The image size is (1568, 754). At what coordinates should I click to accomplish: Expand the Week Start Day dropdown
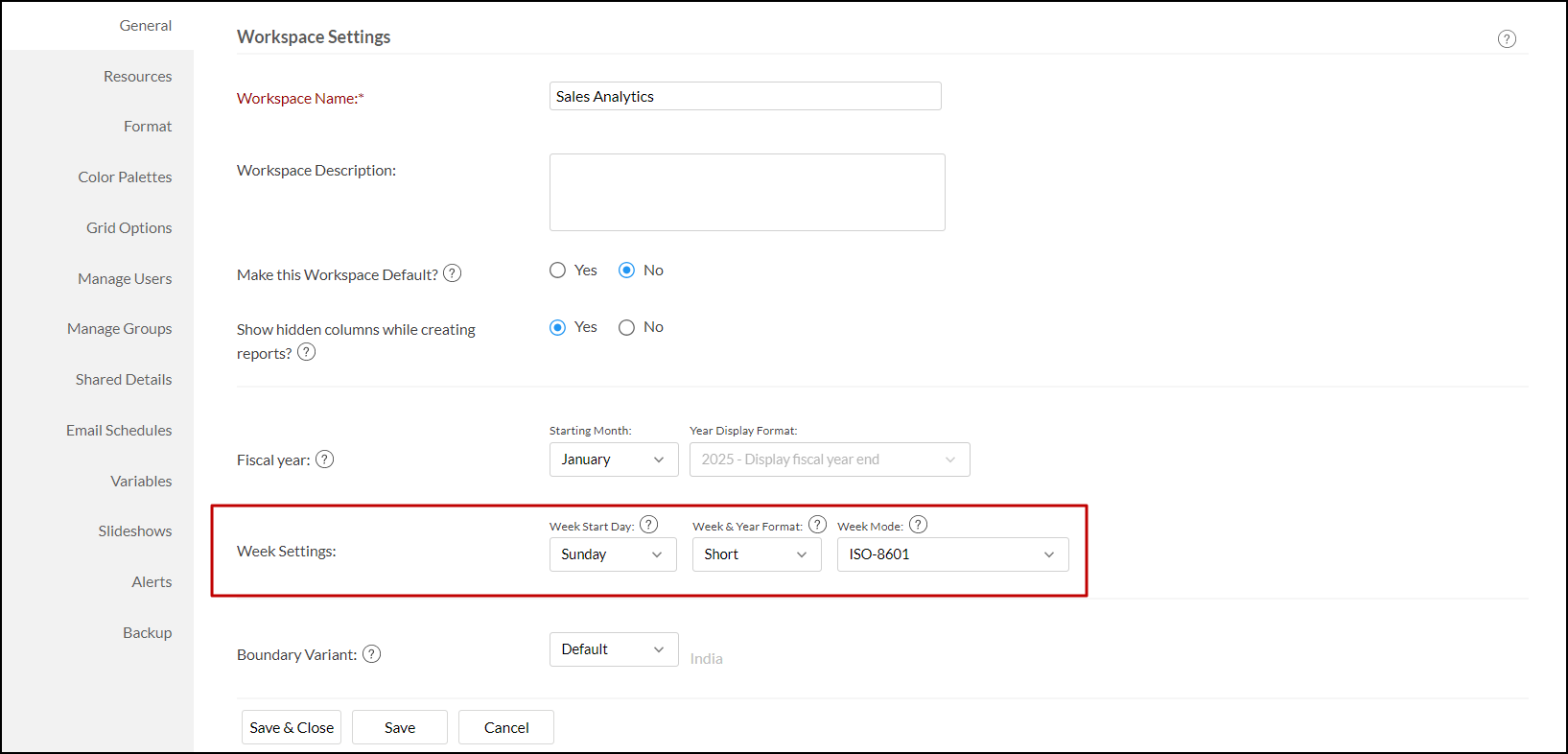click(612, 554)
